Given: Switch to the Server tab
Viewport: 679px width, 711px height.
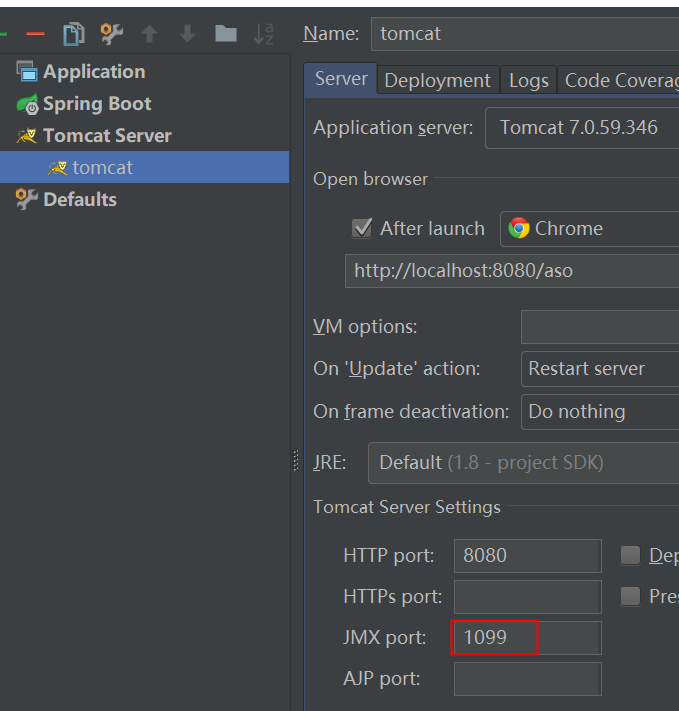Looking at the screenshot, I should (x=341, y=79).
